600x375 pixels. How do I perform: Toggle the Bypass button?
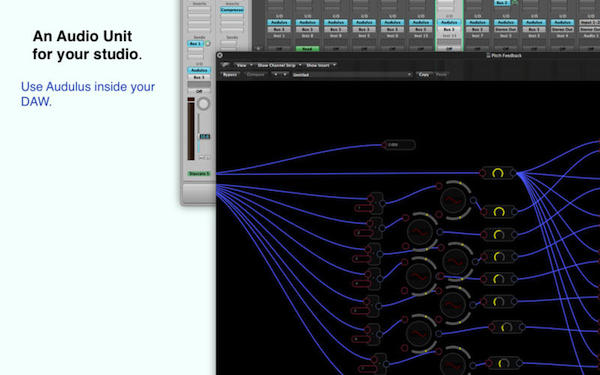(x=230, y=75)
